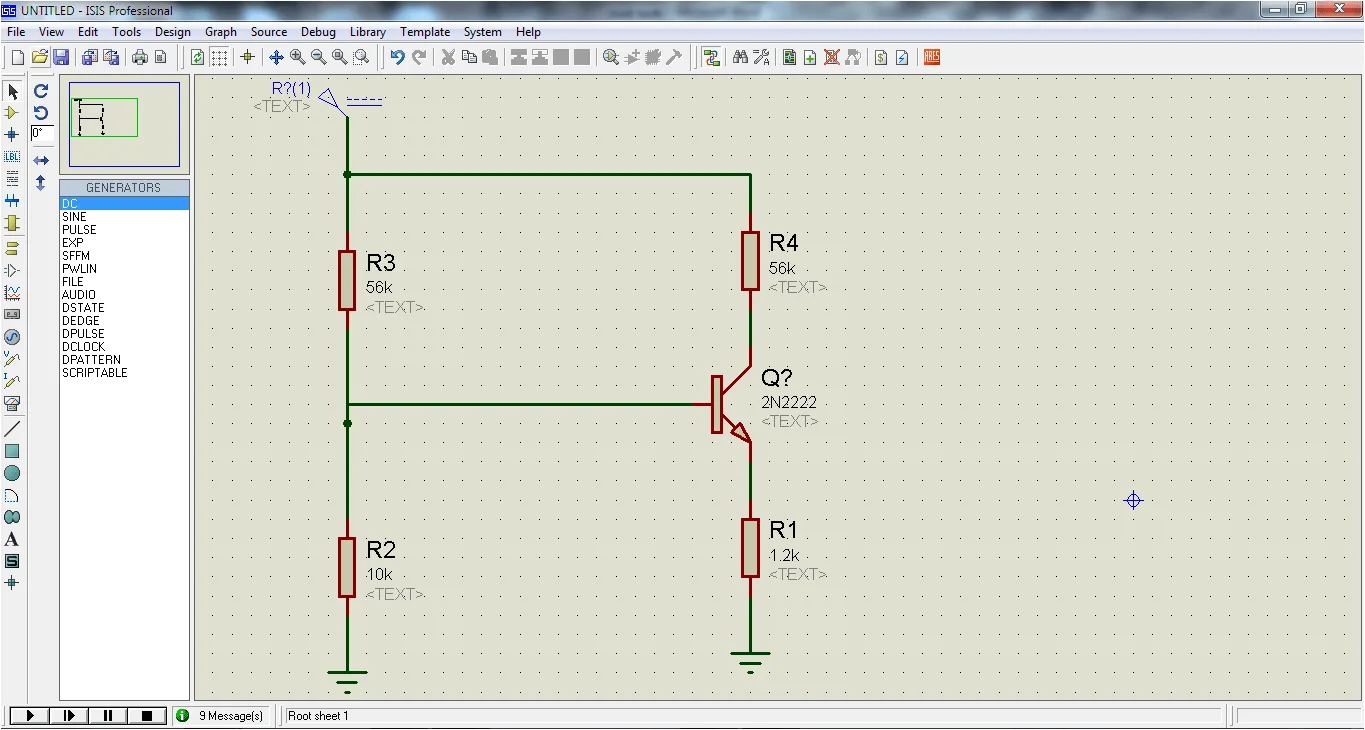The height and width of the screenshot is (730, 1365).
Task: Rotate anti-clockwise using the rotation icon
Action: (41, 113)
